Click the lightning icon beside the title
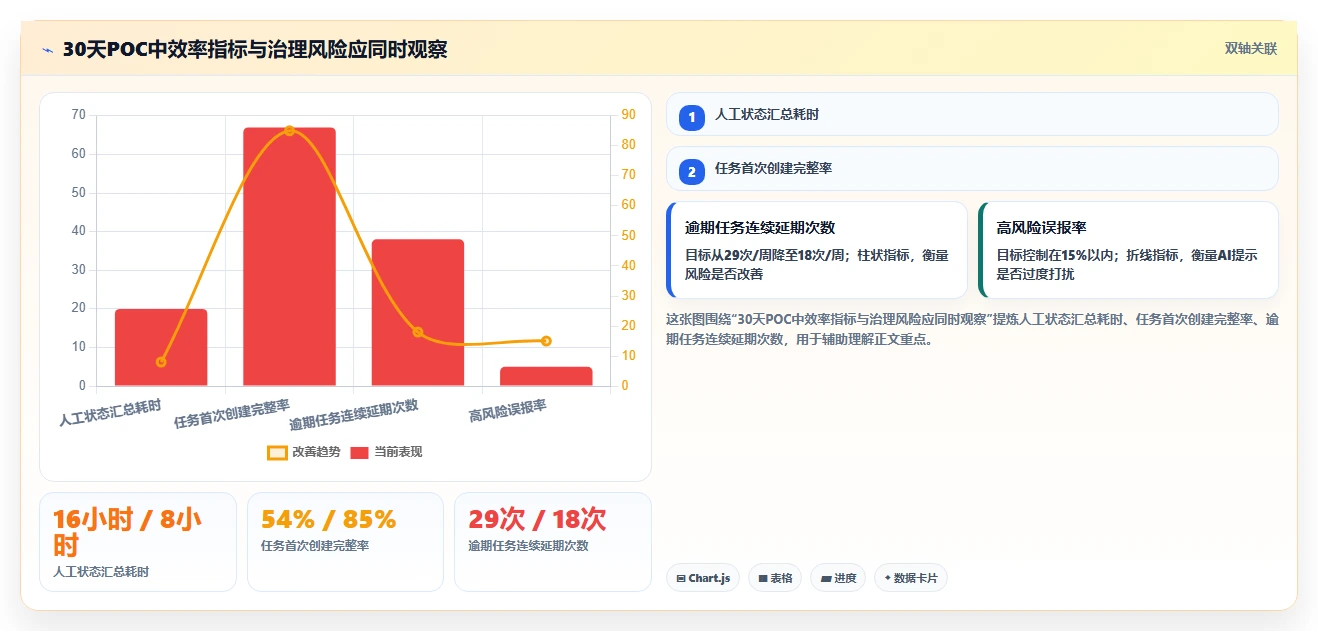The image size is (1318, 631). click(47, 49)
